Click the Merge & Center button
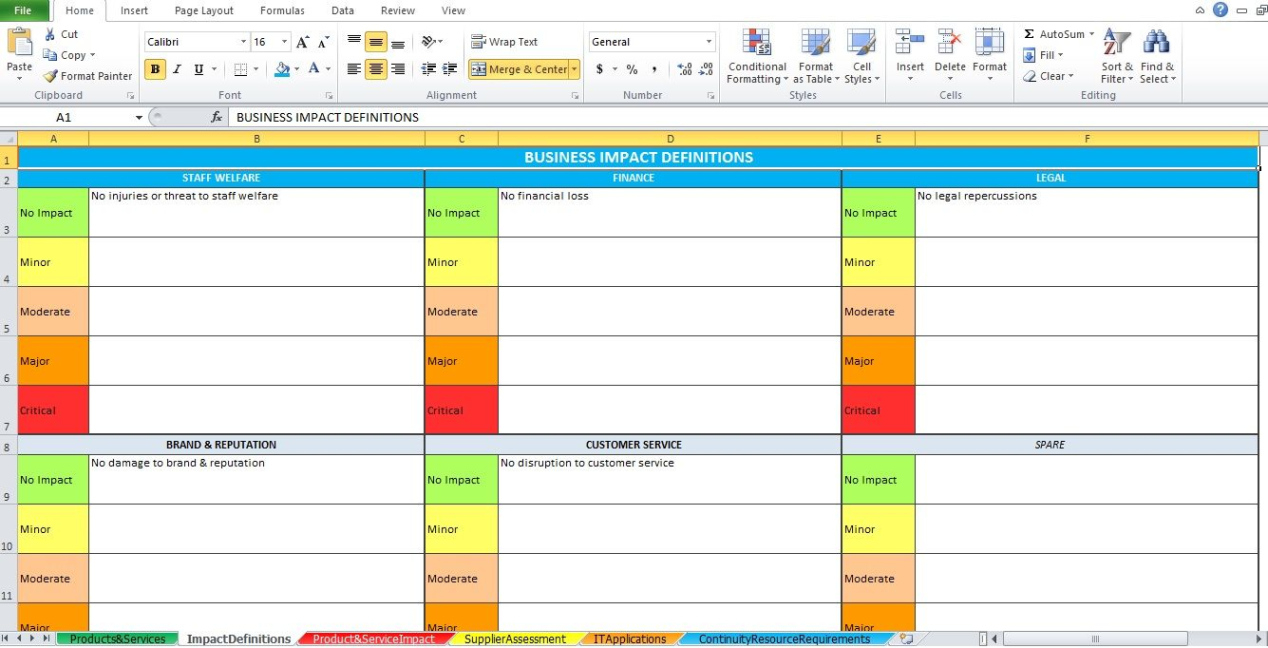 519,69
